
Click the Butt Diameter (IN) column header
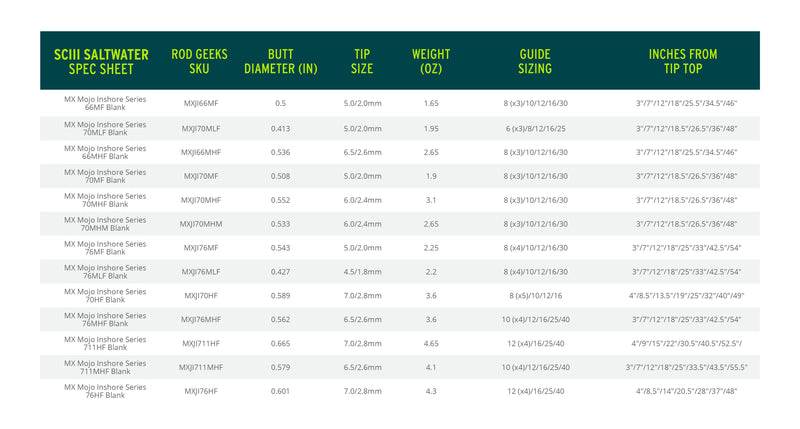coord(280,61)
